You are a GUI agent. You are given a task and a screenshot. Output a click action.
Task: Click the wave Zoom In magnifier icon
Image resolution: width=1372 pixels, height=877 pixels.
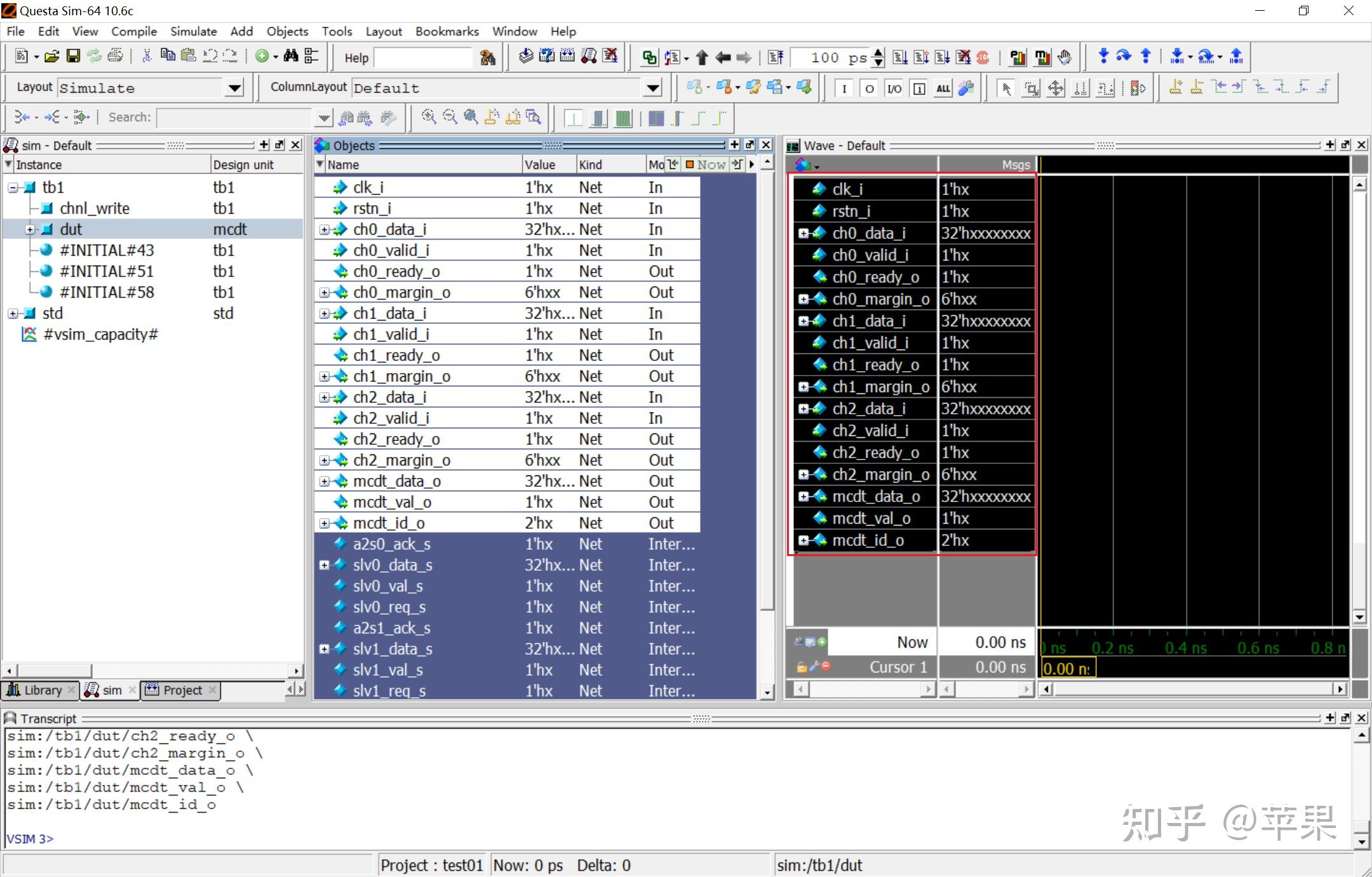428,117
